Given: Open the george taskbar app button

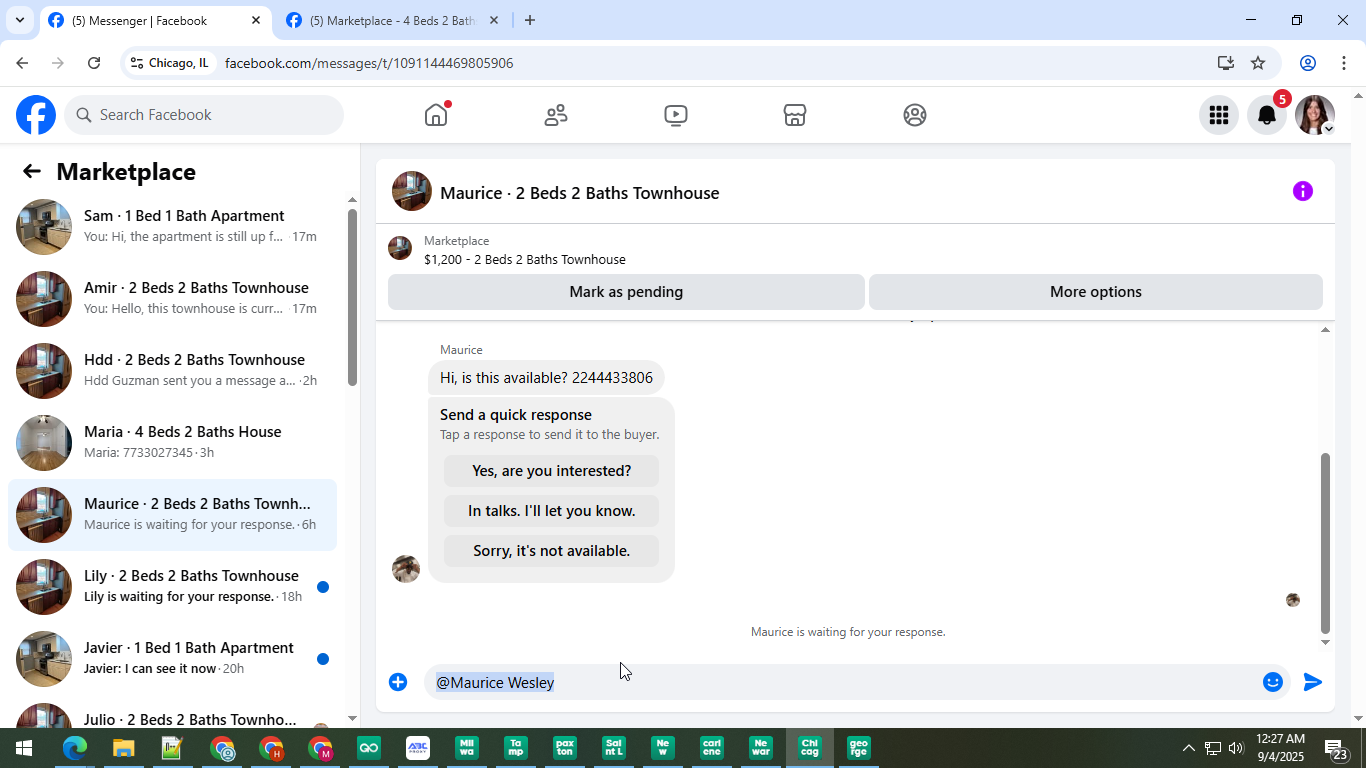Looking at the screenshot, I should 858,748.
